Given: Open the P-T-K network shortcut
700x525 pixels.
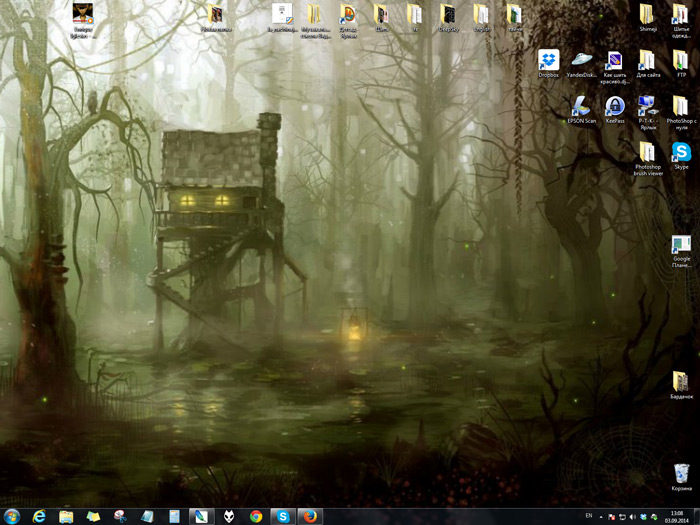Looking at the screenshot, I should coord(648,112).
